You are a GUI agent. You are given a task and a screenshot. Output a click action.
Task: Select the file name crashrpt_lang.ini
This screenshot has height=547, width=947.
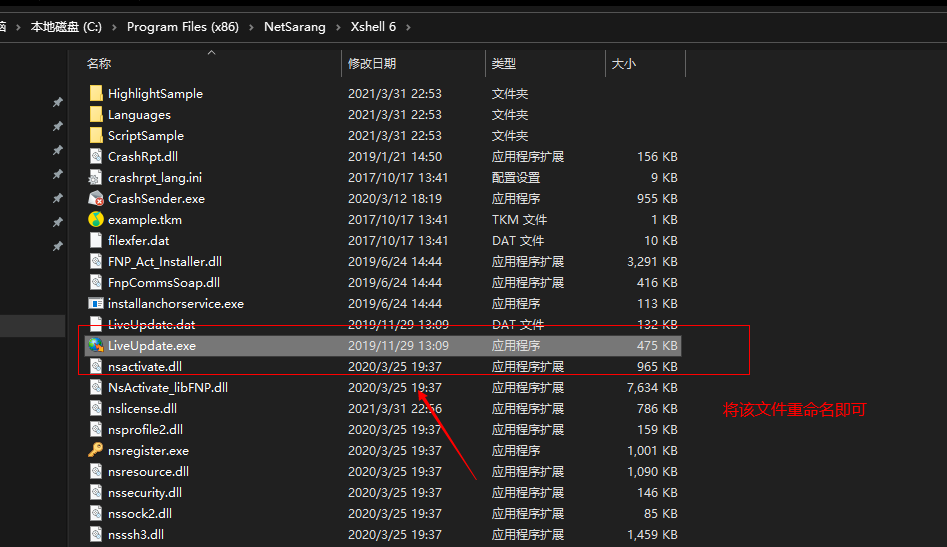[x=155, y=178]
